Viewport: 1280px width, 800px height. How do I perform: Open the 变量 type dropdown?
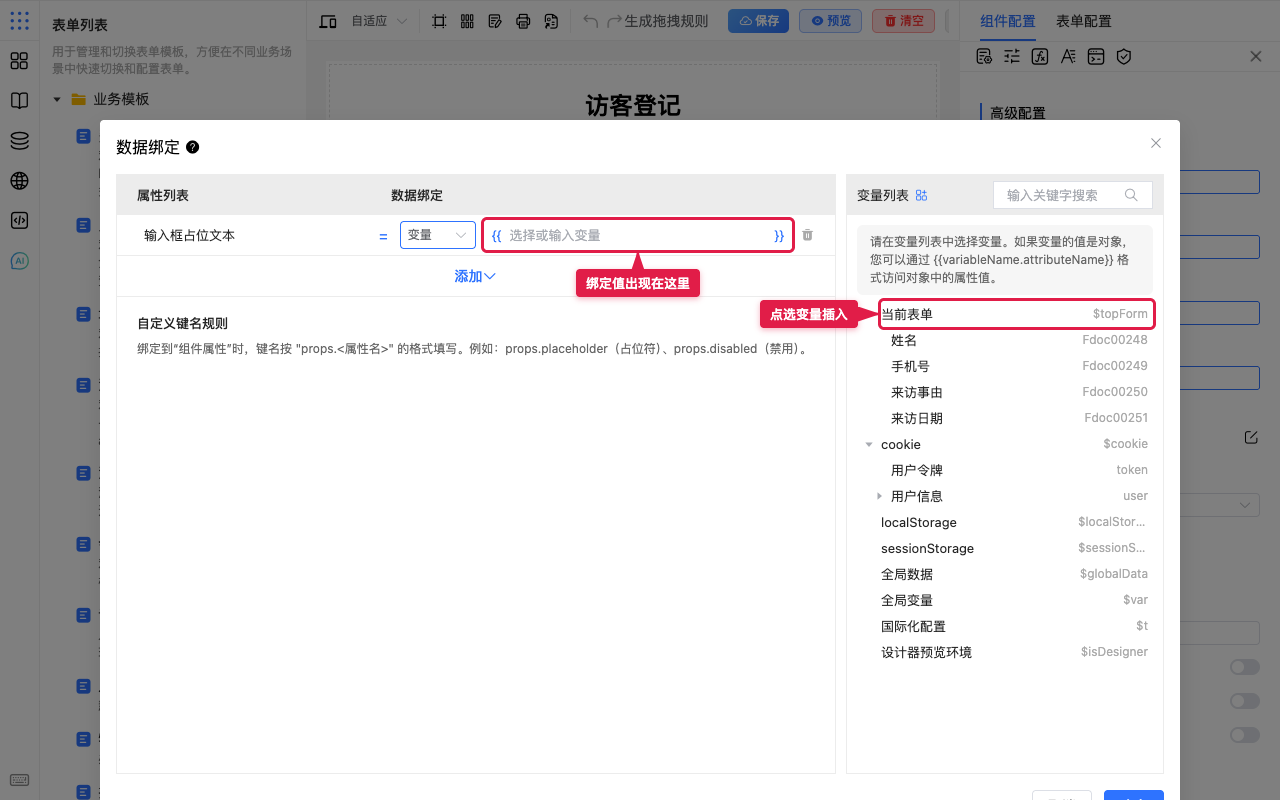438,235
